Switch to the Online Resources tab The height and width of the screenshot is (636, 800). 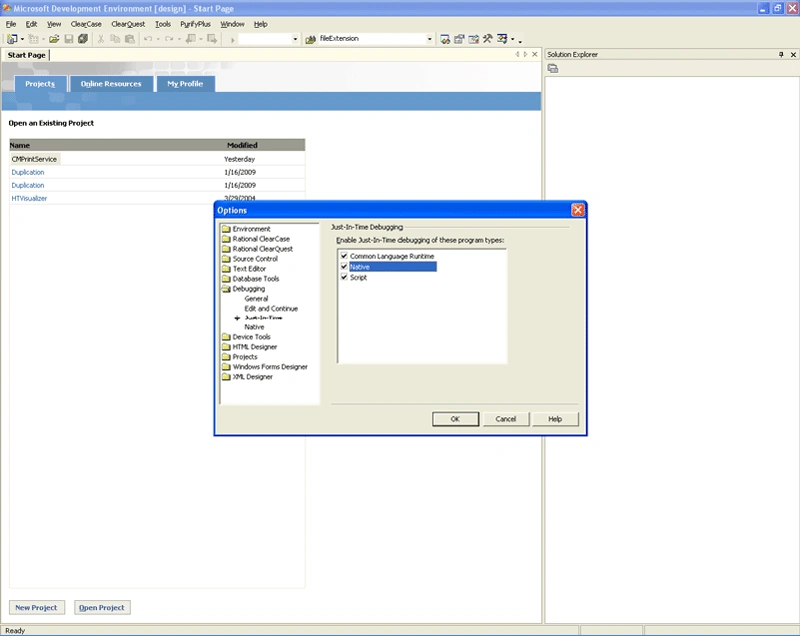(x=111, y=84)
